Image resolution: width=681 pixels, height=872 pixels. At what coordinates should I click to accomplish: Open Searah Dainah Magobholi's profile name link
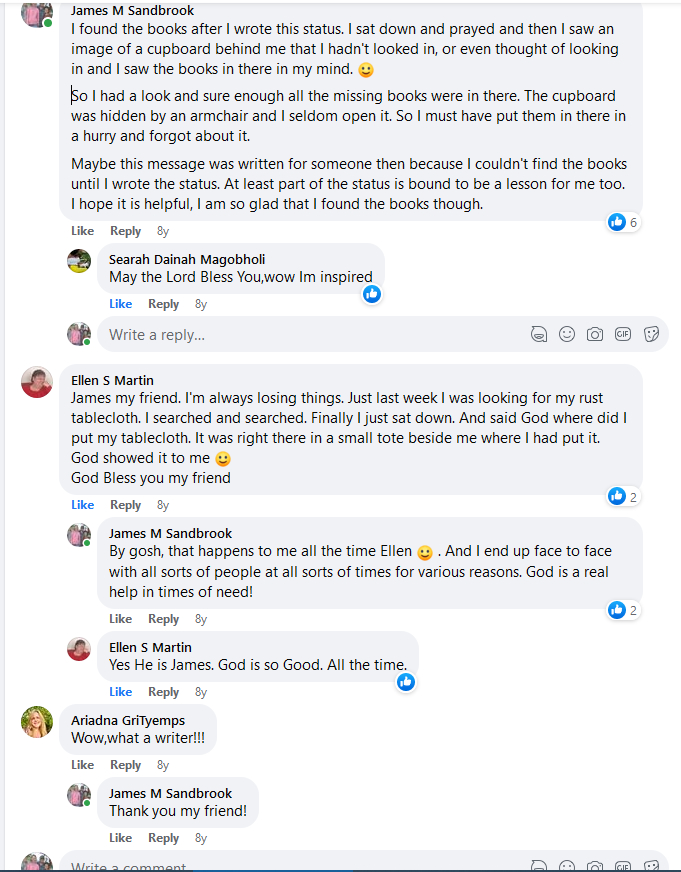[x=187, y=260]
